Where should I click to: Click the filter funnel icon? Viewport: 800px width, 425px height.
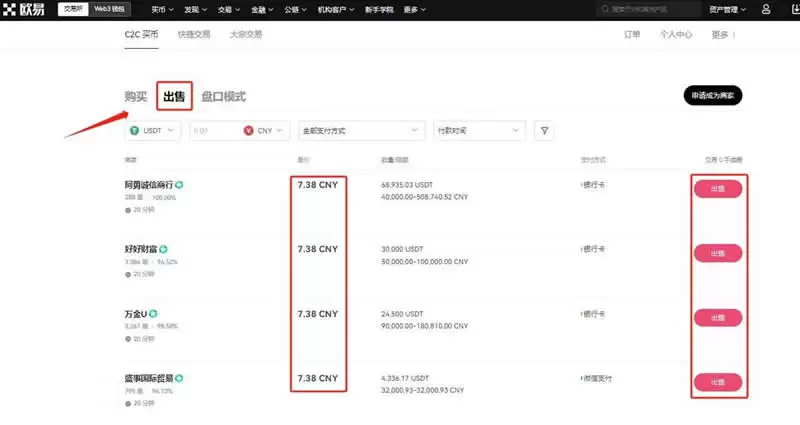544,130
